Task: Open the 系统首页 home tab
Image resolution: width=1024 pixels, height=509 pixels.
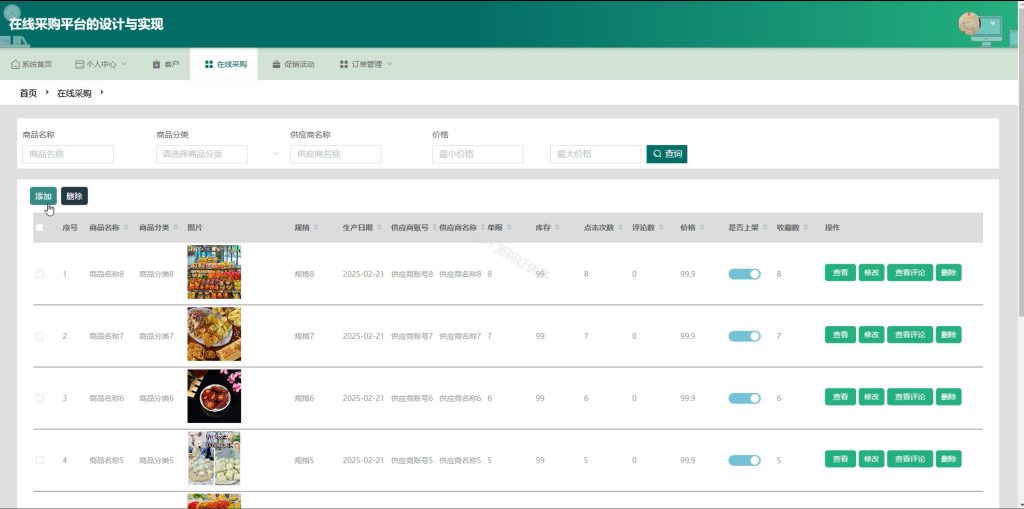Action: 31,64
